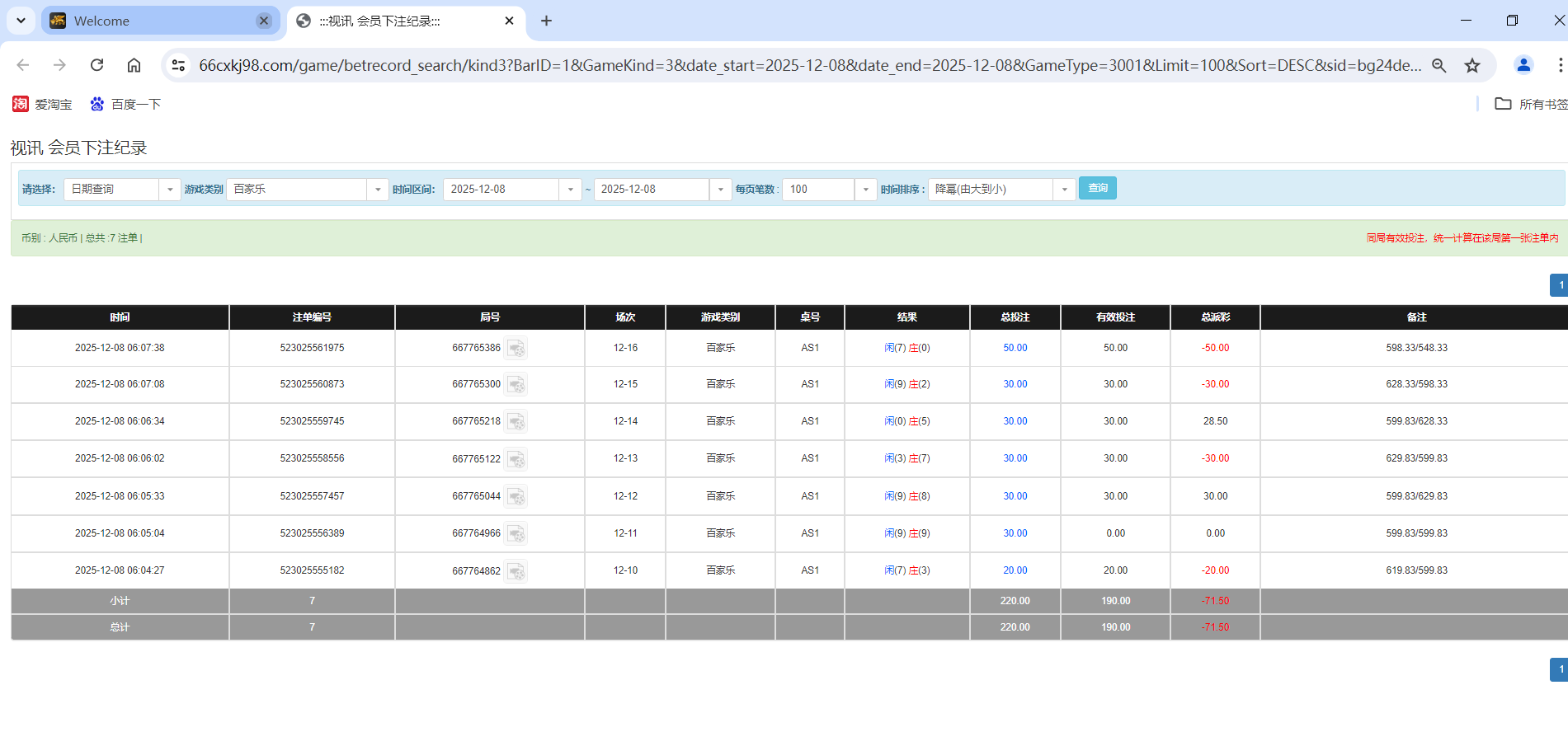1568x746 pixels.
Task: Open the 百度一下 bookmark
Action: click(125, 104)
